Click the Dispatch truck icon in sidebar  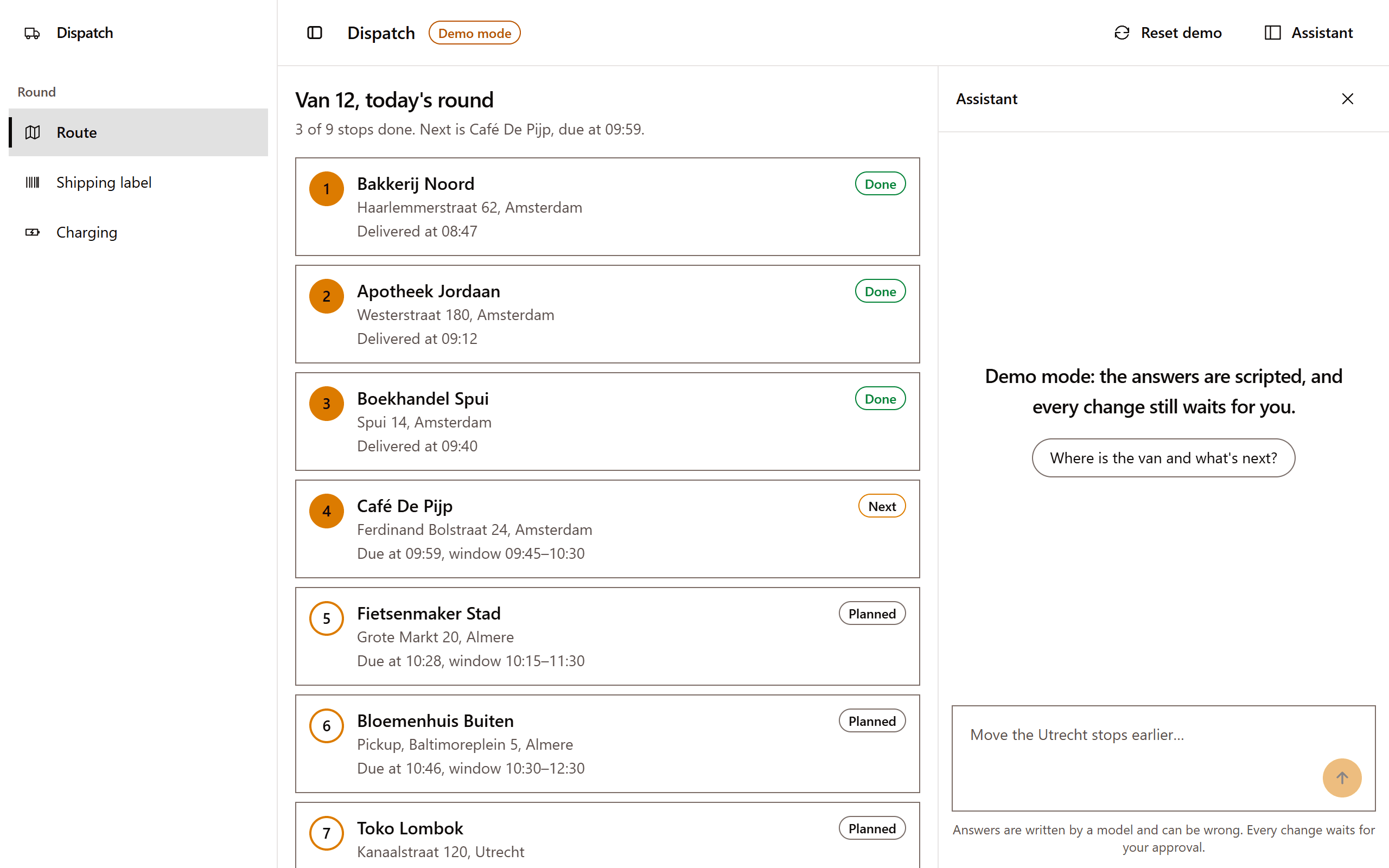point(32,33)
